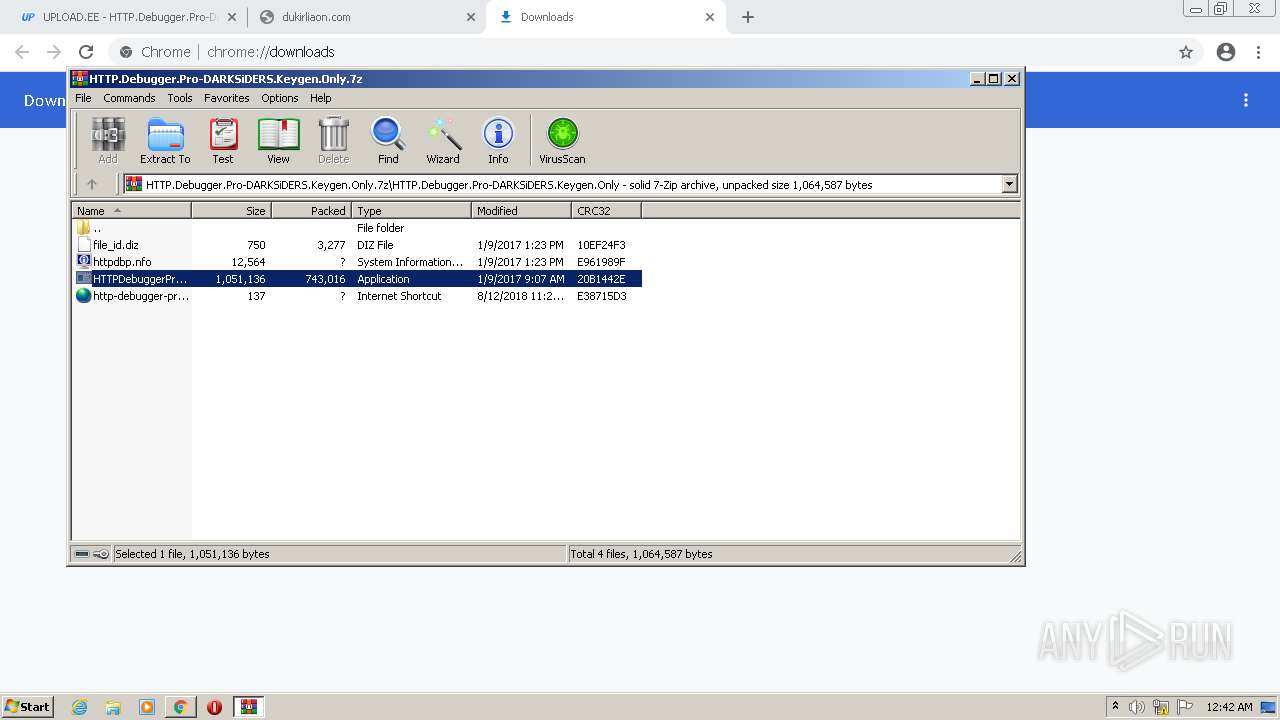Click the Extract To toolbar icon
Image resolution: width=1280 pixels, height=720 pixels.
[x=165, y=140]
